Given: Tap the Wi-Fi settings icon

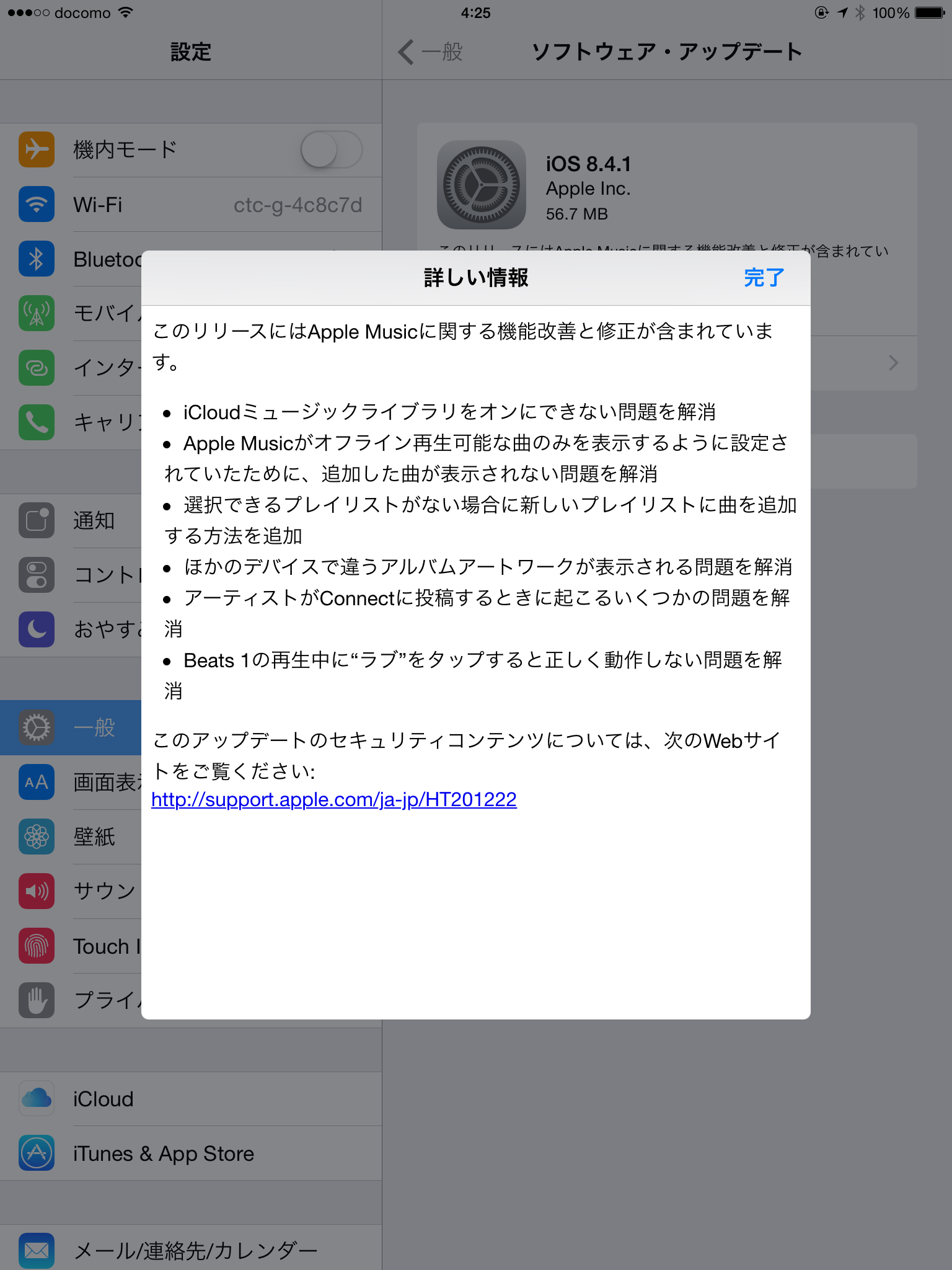Looking at the screenshot, I should (37, 204).
